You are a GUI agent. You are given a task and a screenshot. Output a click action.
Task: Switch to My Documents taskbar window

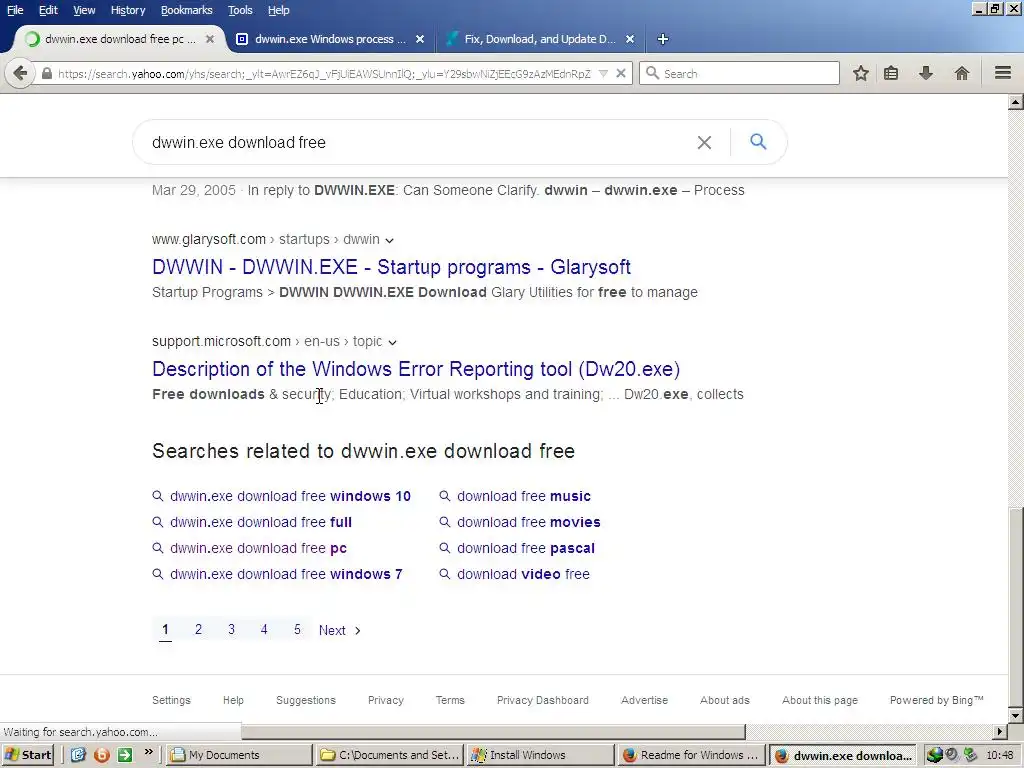coord(239,755)
